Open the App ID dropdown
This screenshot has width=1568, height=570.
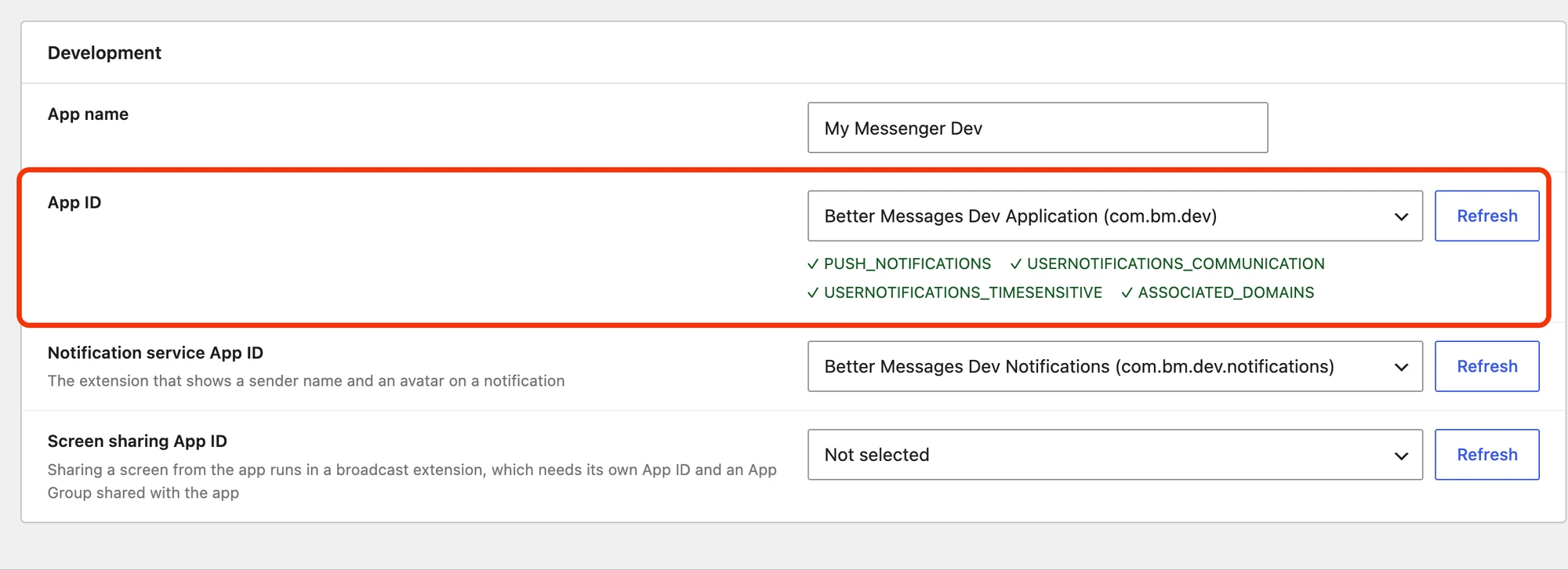coord(1115,216)
